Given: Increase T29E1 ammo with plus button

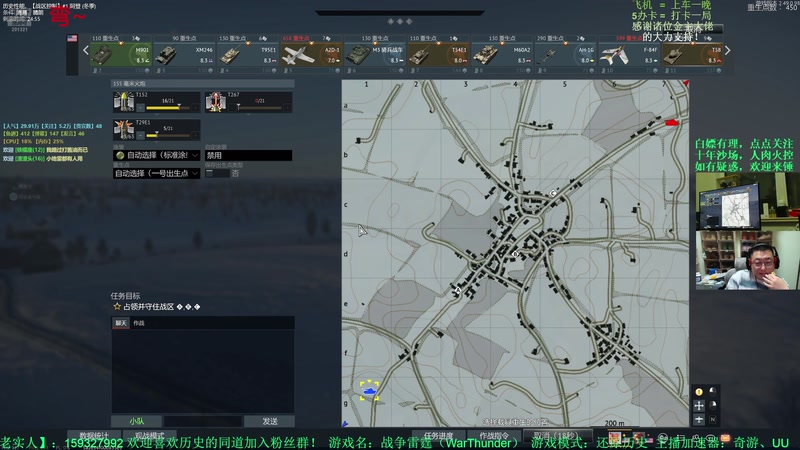Looking at the screenshot, I should 195,136.
